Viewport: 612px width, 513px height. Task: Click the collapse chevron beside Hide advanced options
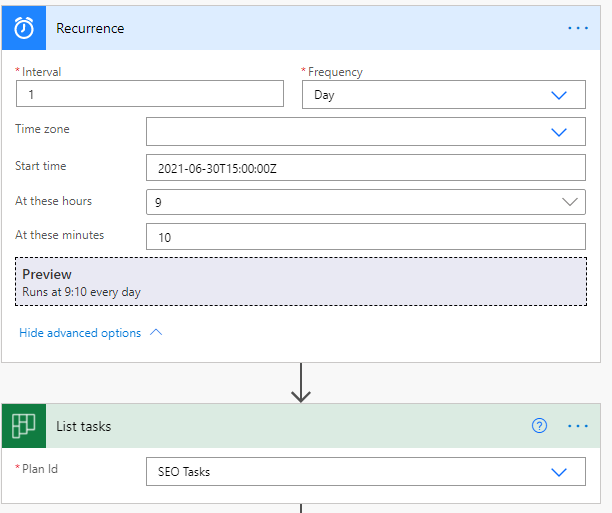[156, 333]
